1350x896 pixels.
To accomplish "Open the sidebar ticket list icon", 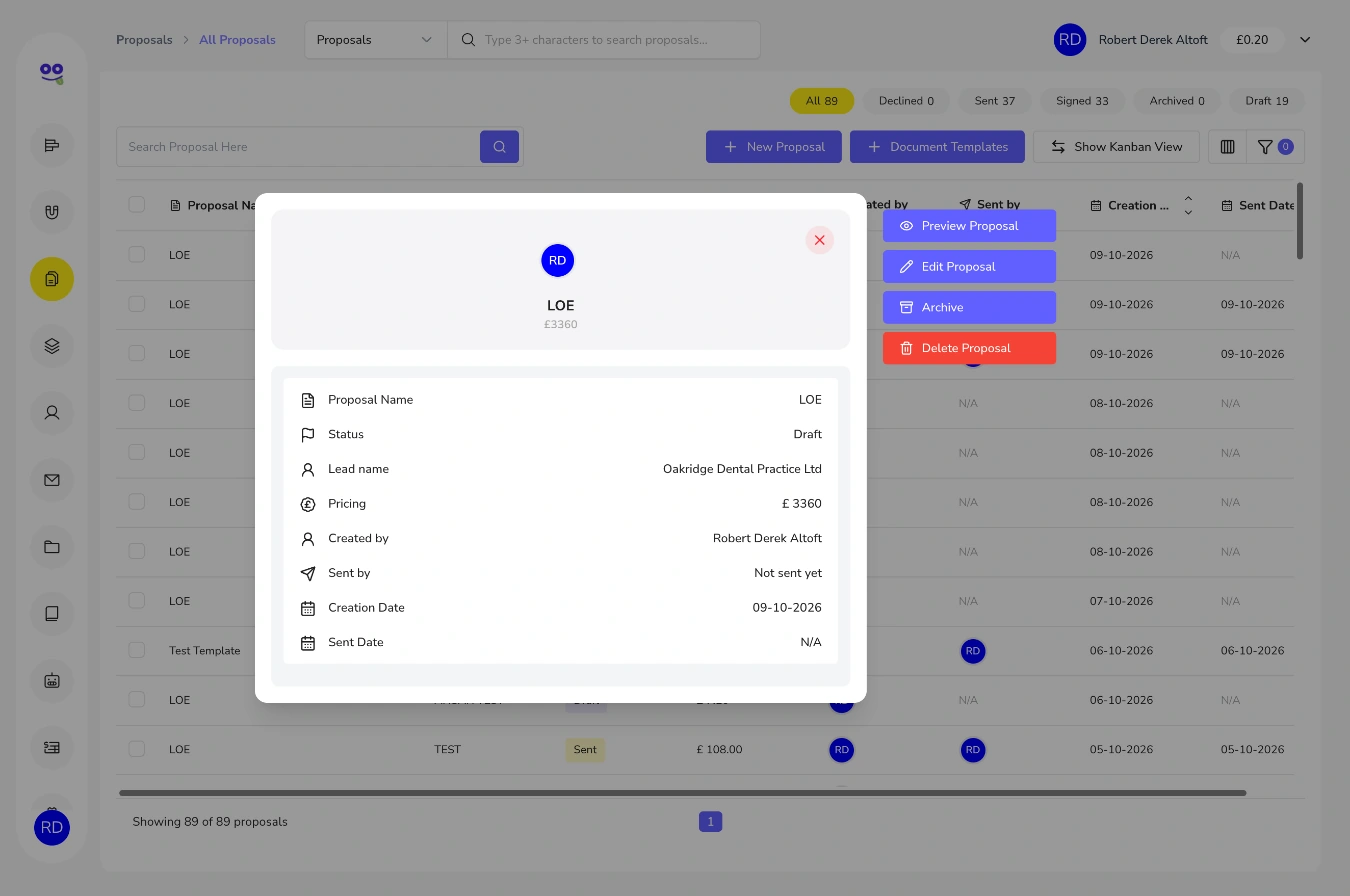I will (52, 747).
